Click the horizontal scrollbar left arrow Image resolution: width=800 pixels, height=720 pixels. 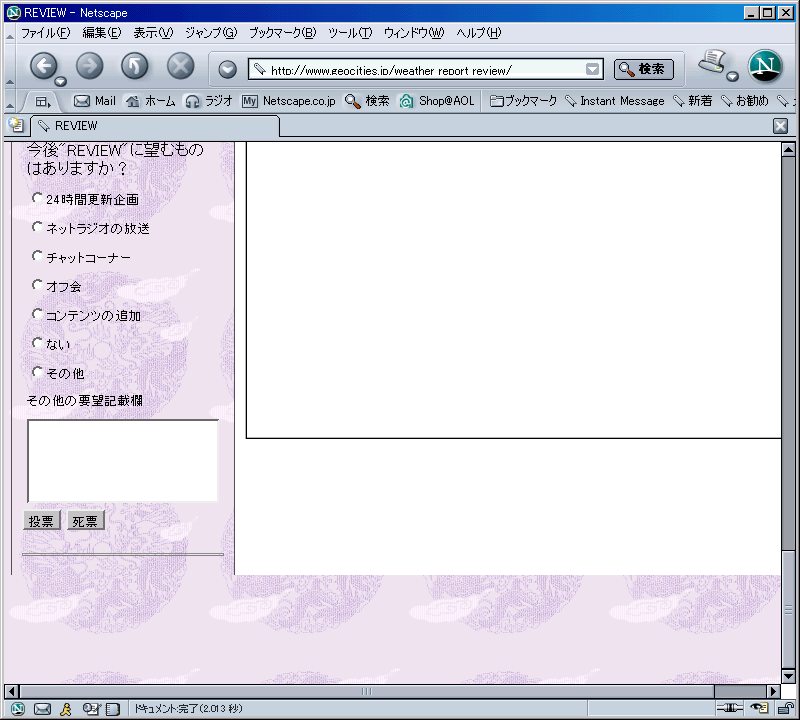point(12,691)
